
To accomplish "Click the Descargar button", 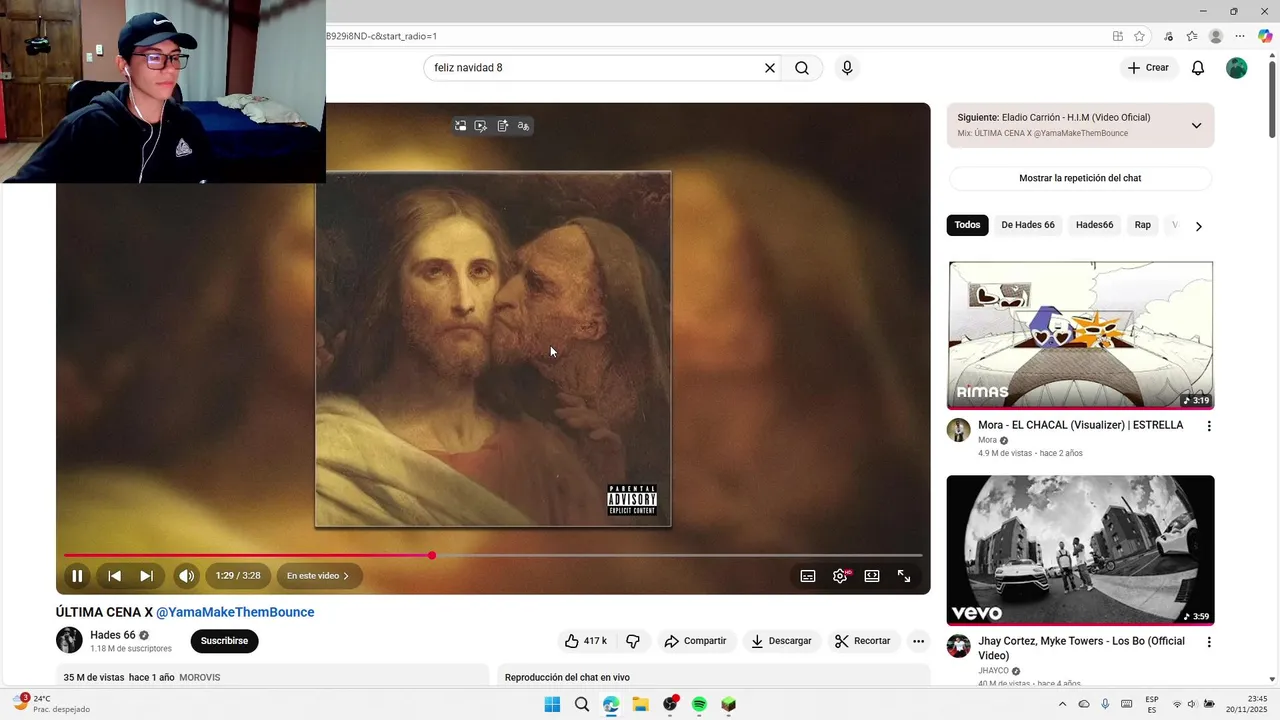I will click(781, 641).
